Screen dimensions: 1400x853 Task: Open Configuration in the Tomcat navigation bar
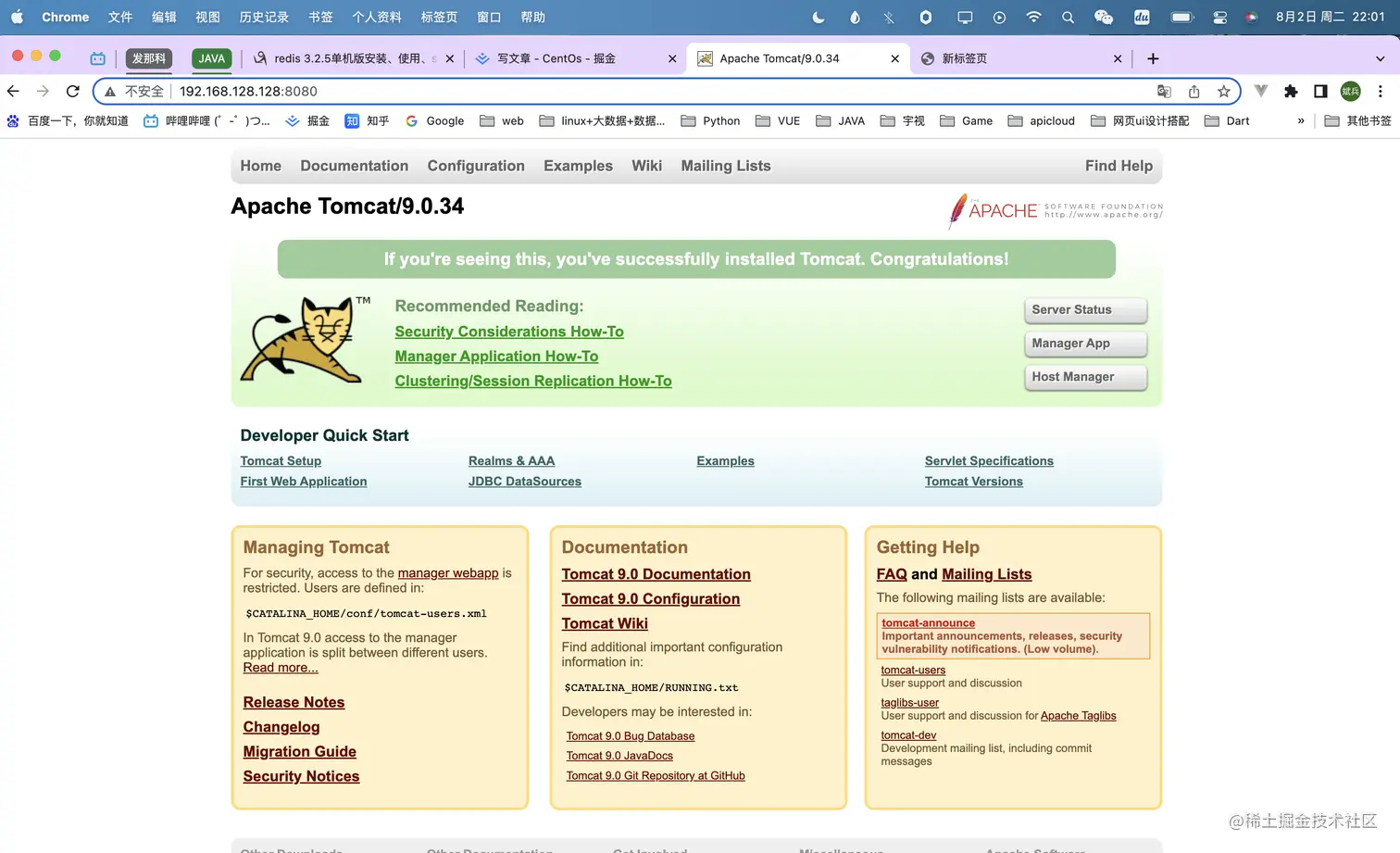coord(476,166)
